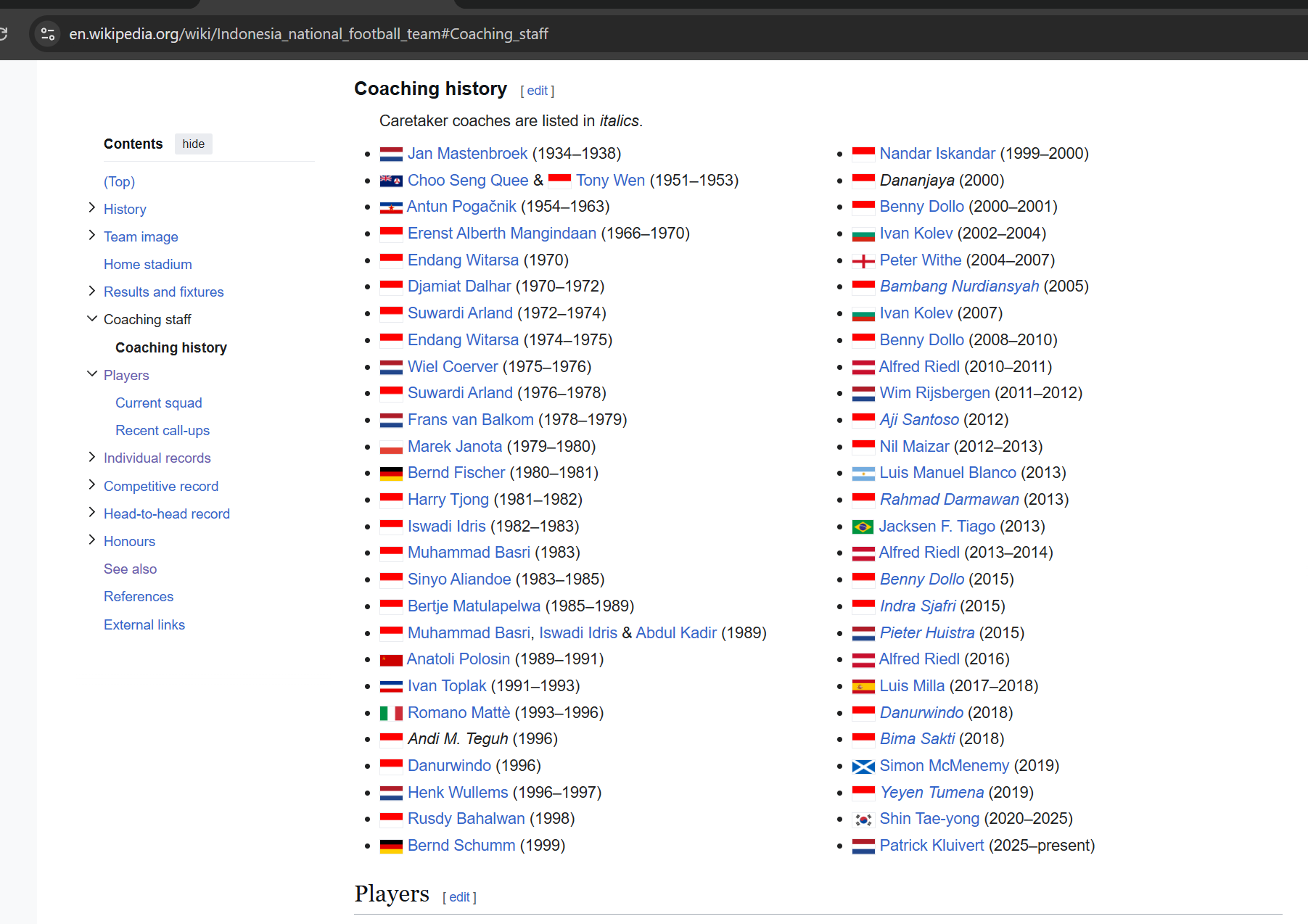Expand the Honours section in Contents

[92, 540]
